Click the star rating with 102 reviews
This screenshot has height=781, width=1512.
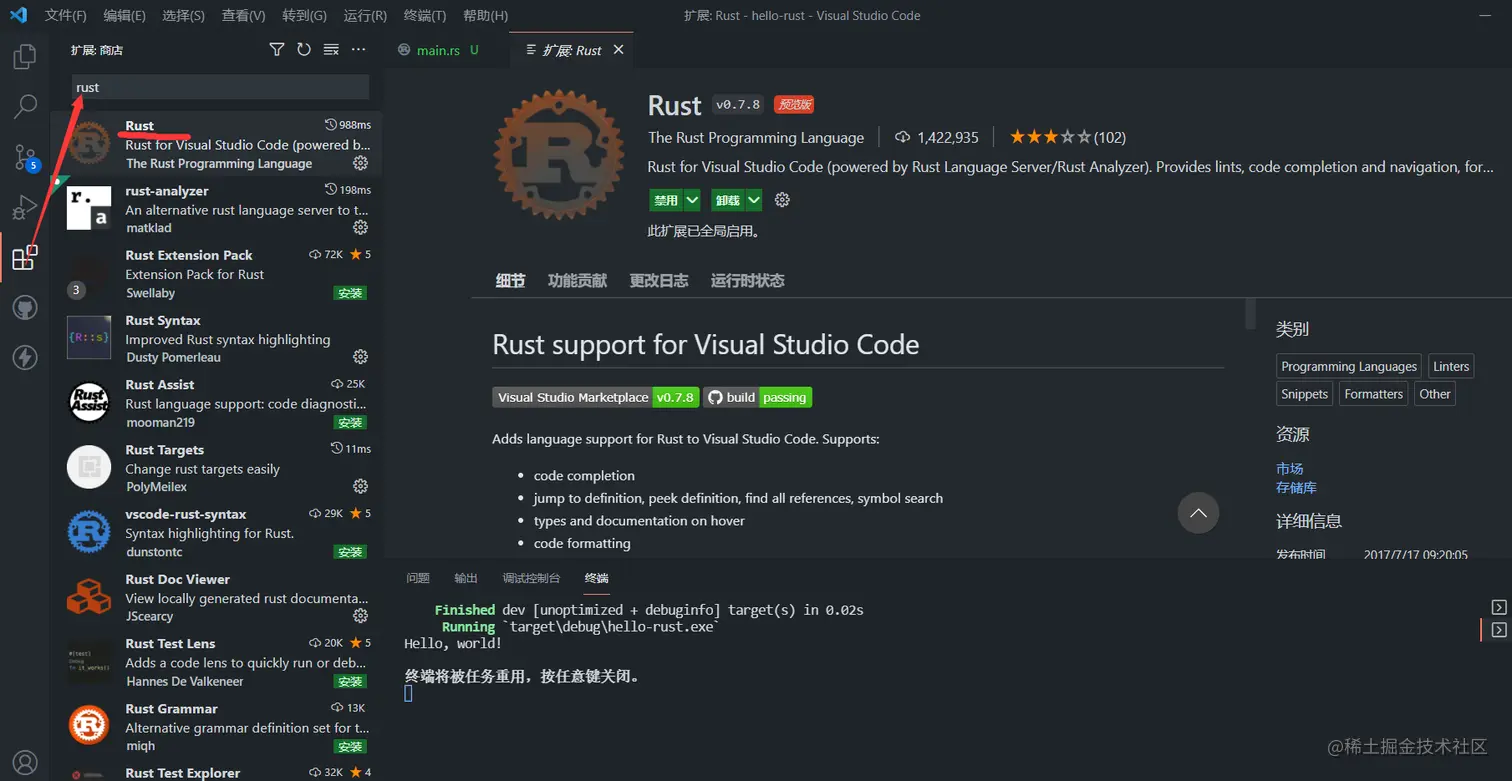[x=1067, y=137]
